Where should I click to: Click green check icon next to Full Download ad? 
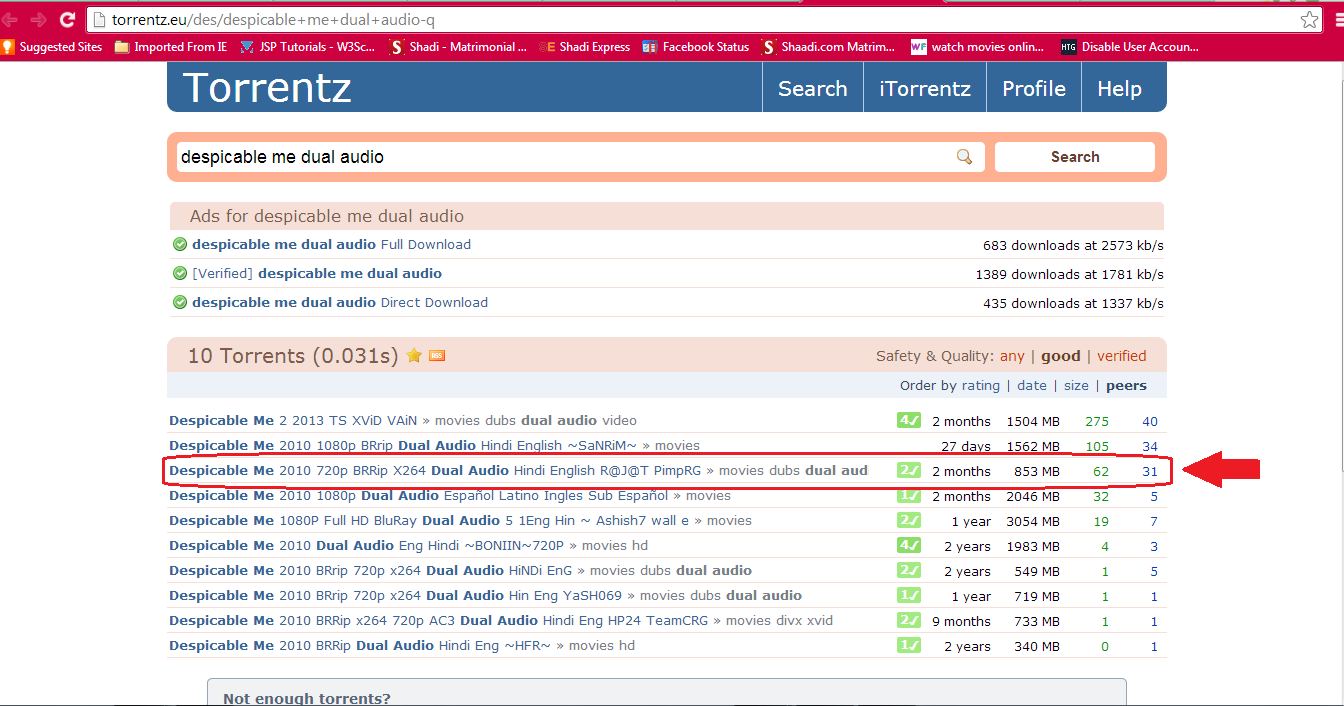click(x=180, y=244)
